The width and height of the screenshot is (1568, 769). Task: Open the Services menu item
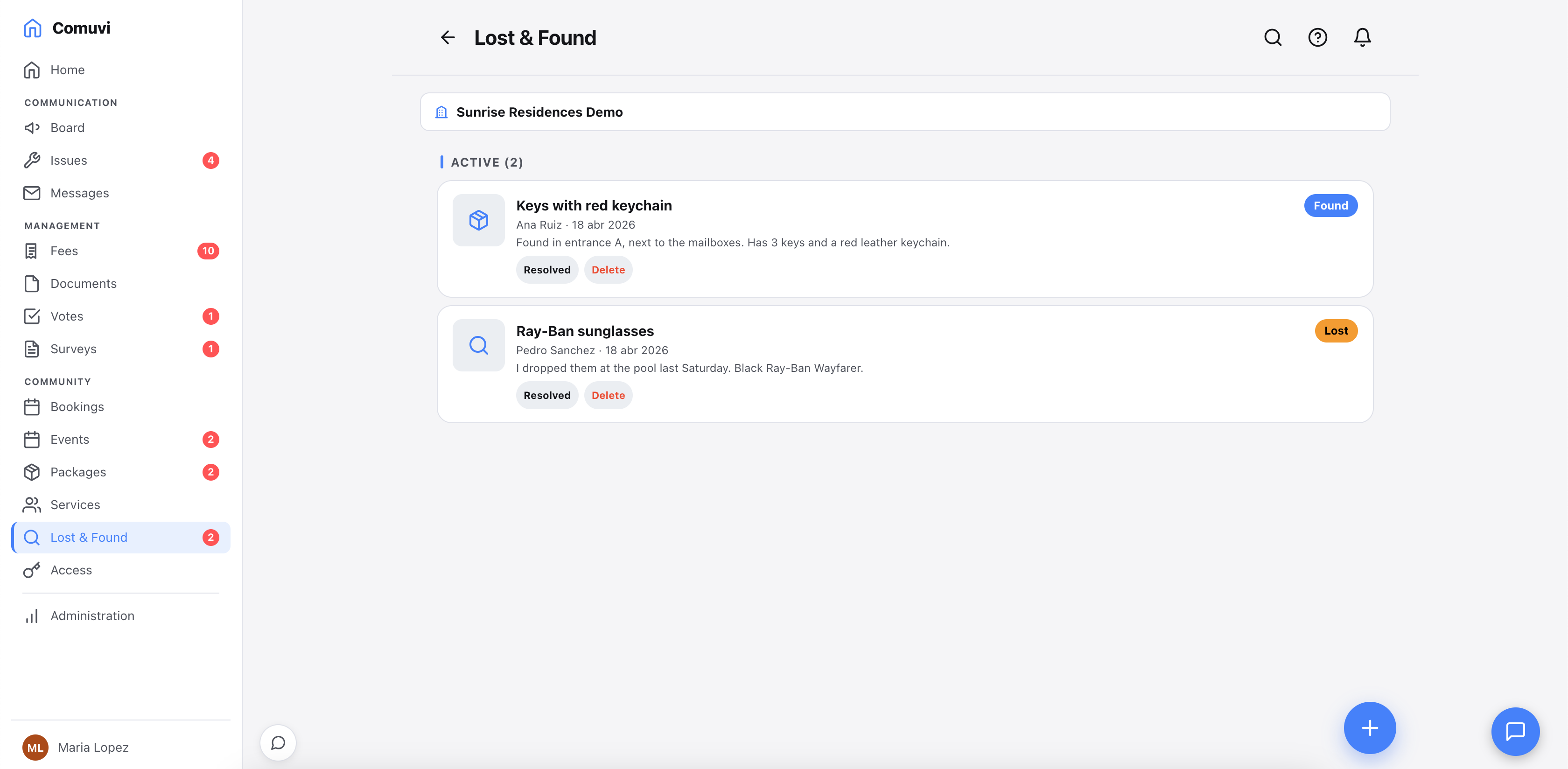[x=121, y=505]
